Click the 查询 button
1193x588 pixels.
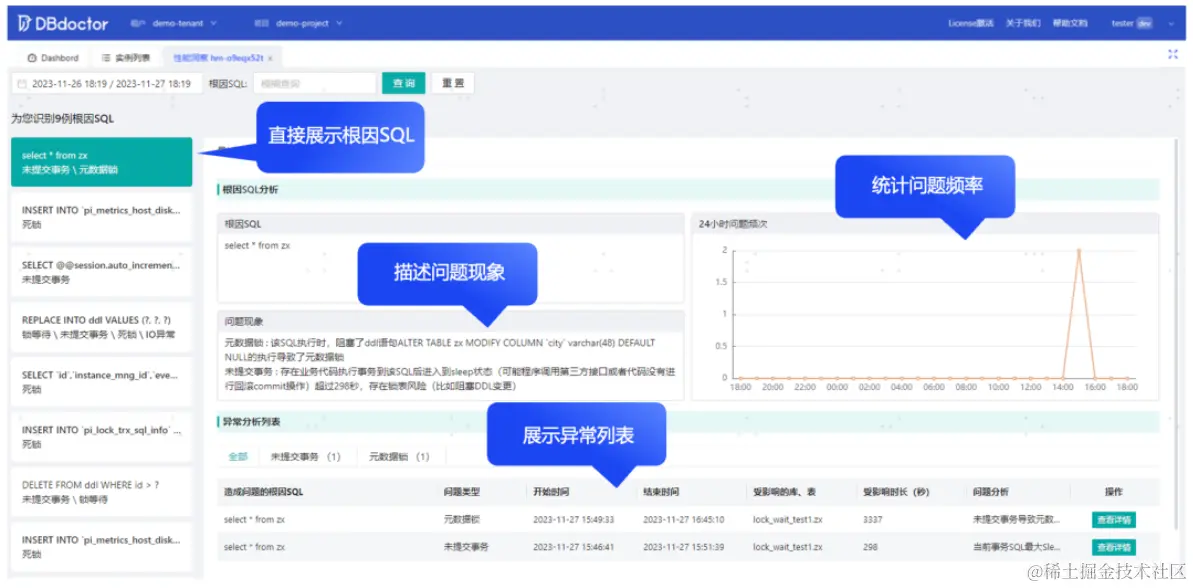(403, 84)
